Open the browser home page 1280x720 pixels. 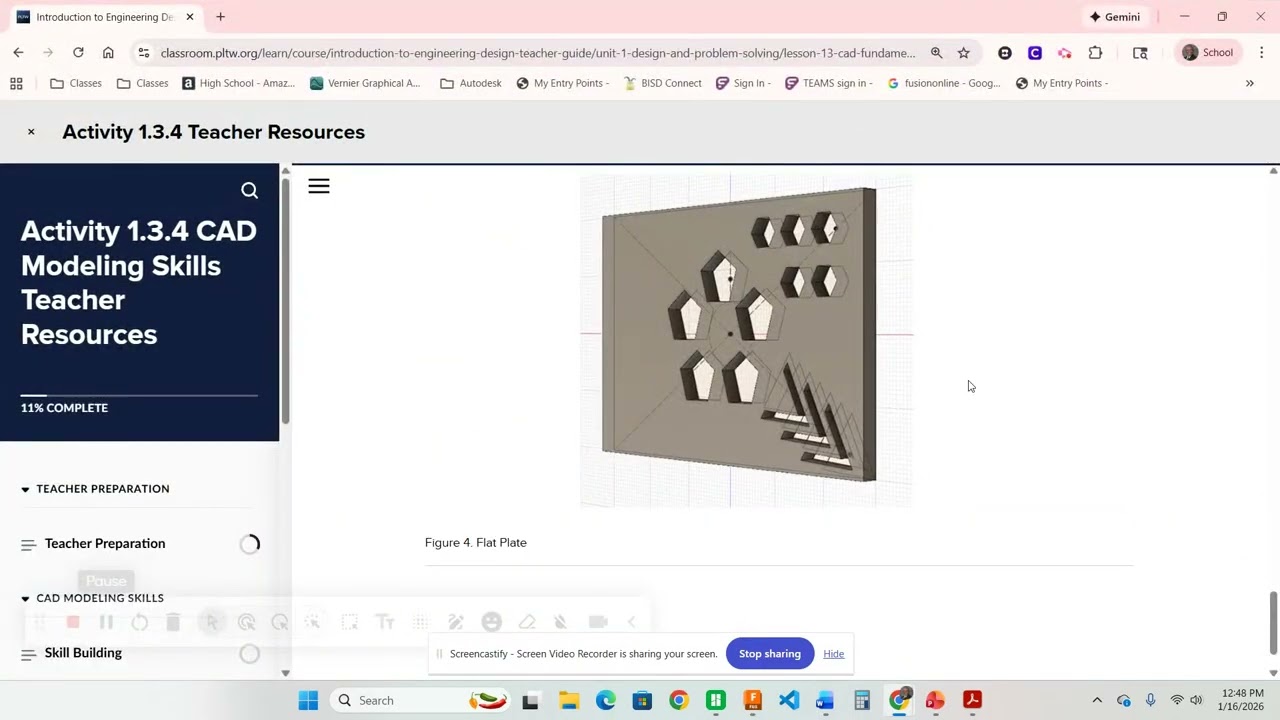coord(108,53)
